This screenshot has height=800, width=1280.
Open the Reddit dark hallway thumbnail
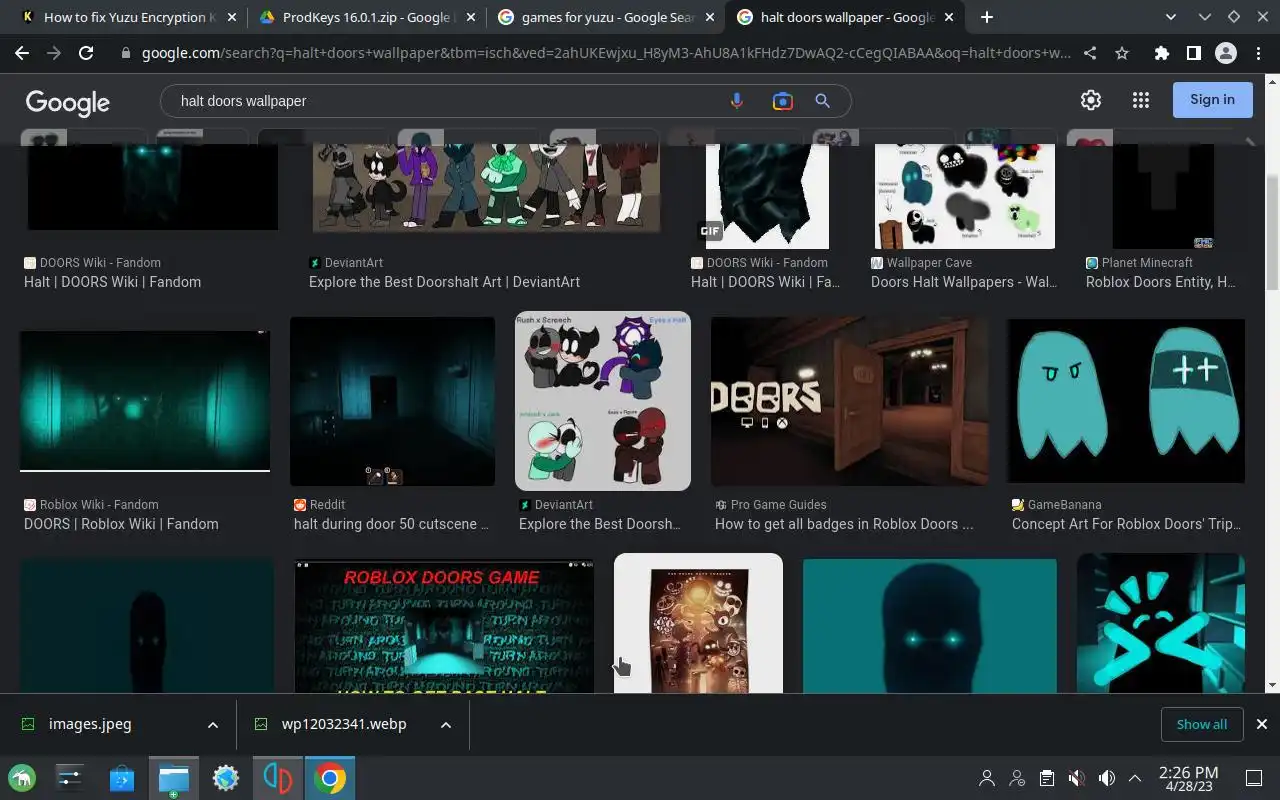(392, 401)
